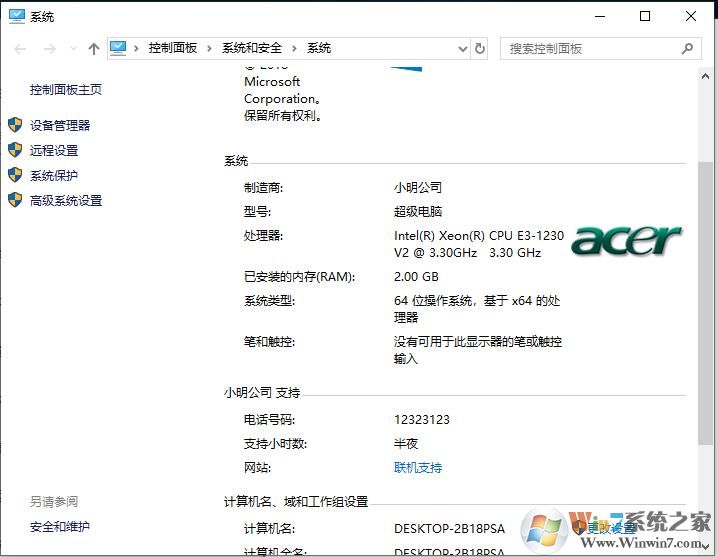This screenshot has height=557, width=718.
Task: Expand the chevron after 系统和安全
Action: point(294,48)
